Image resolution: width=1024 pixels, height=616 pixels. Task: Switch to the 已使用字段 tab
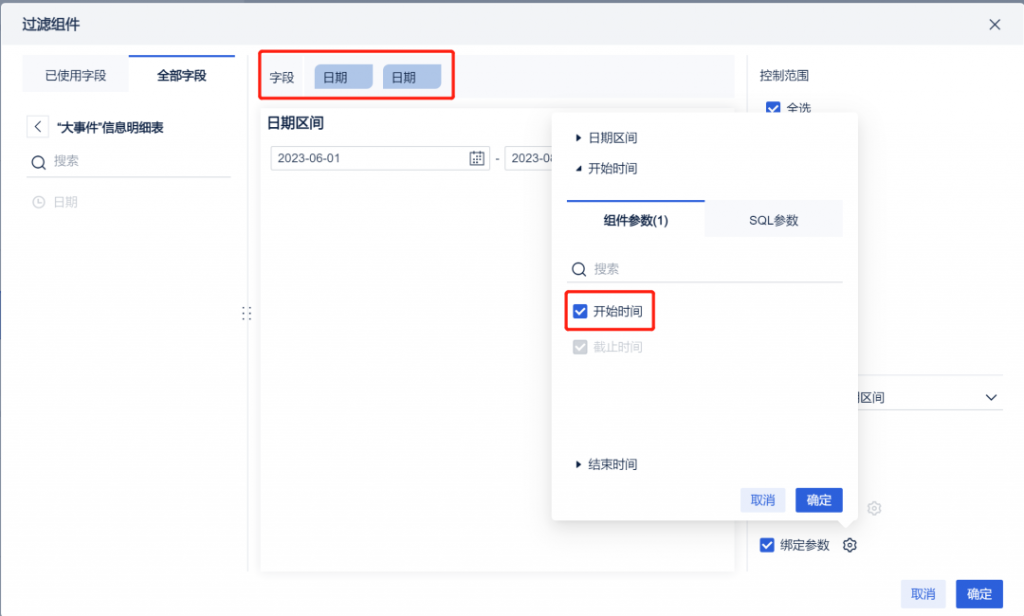[76, 75]
